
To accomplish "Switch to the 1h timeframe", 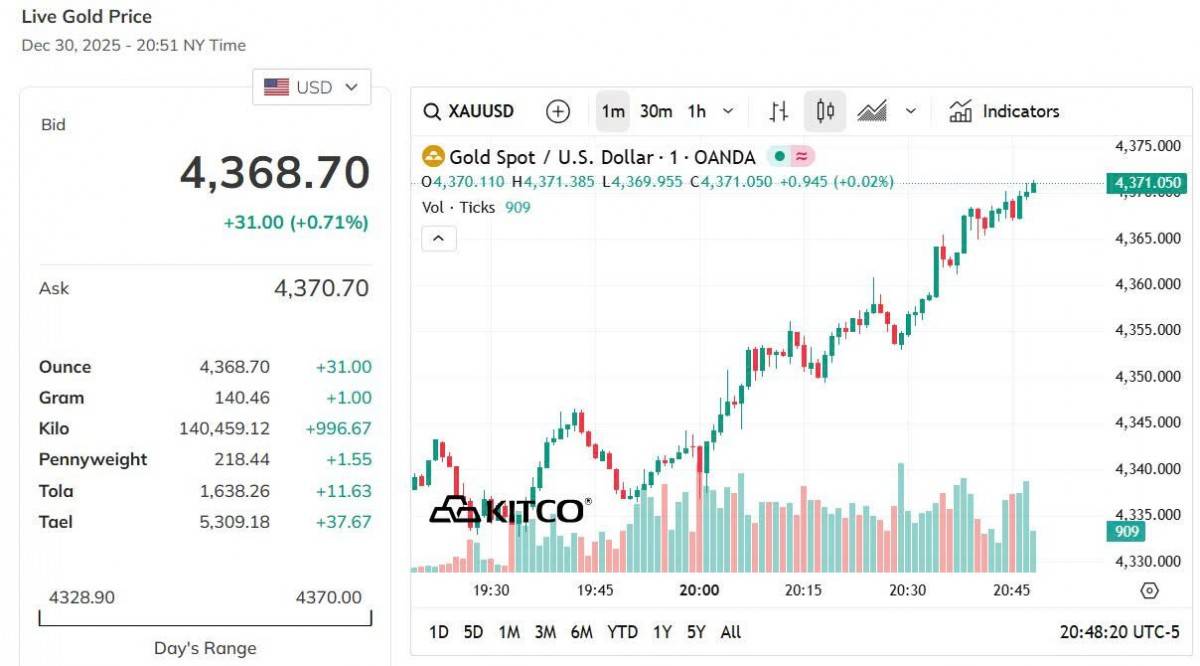I will [x=697, y=111].
